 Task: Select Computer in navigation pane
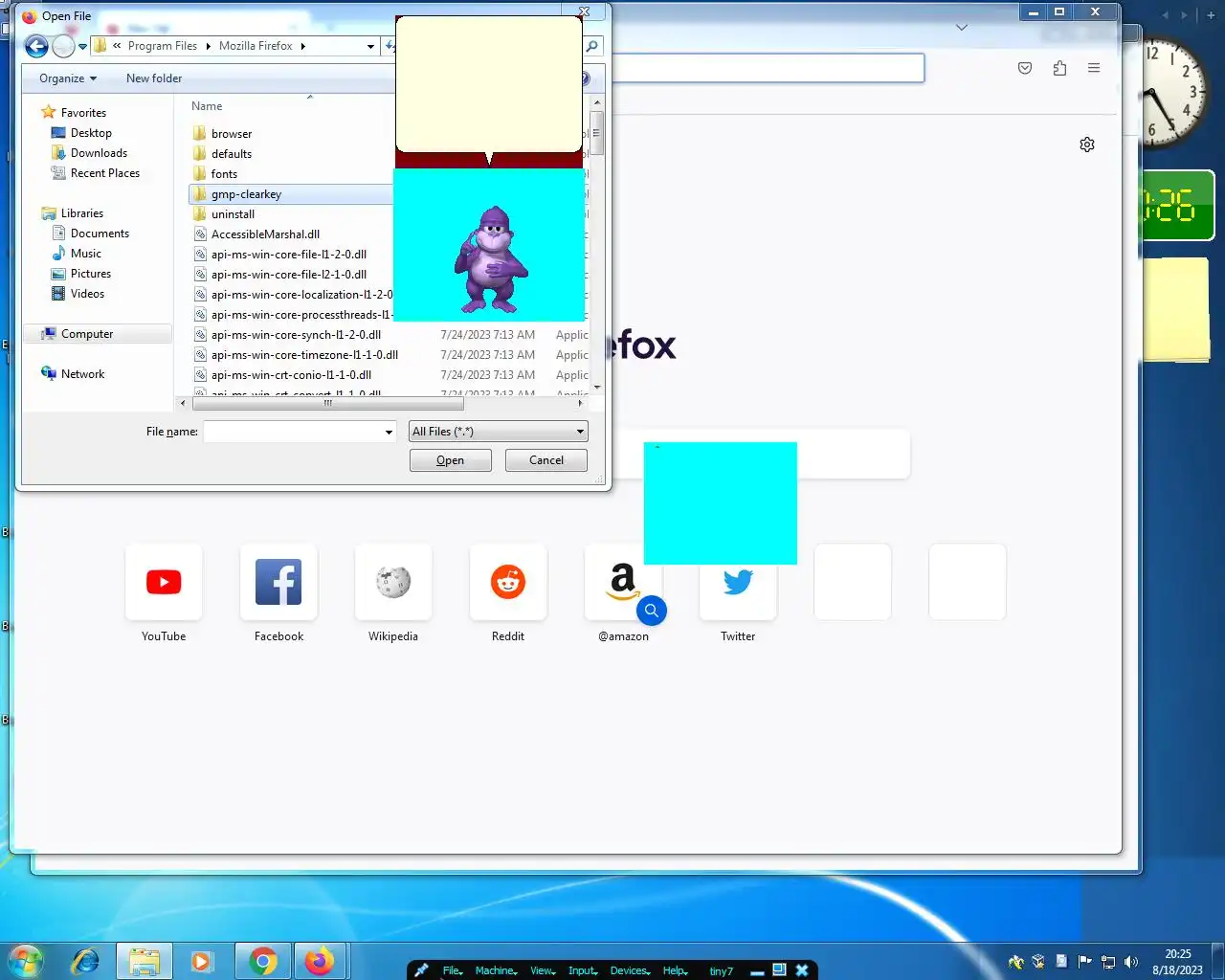click(87, 333)
